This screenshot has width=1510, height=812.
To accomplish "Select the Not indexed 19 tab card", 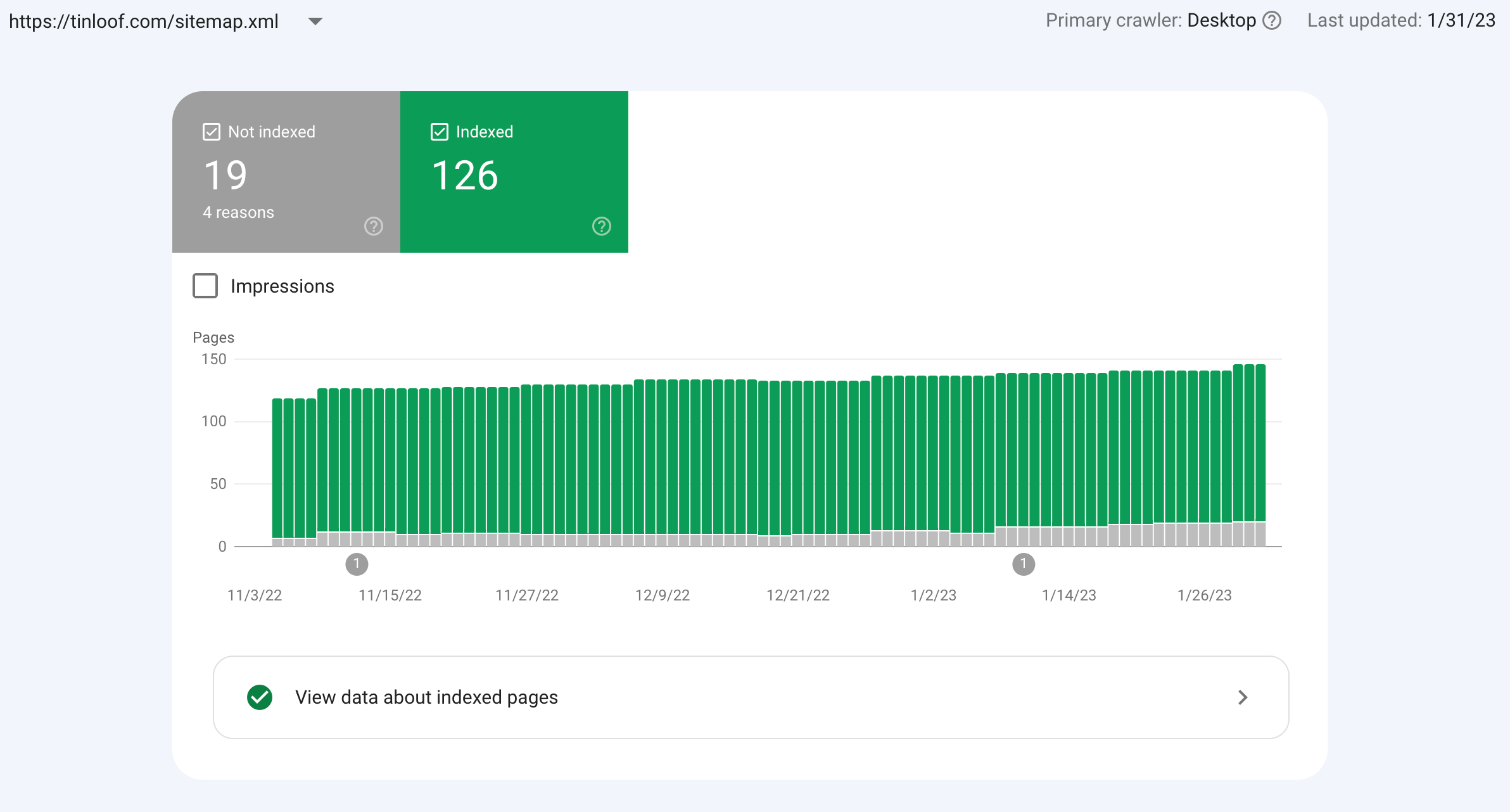I will point(286,174).
